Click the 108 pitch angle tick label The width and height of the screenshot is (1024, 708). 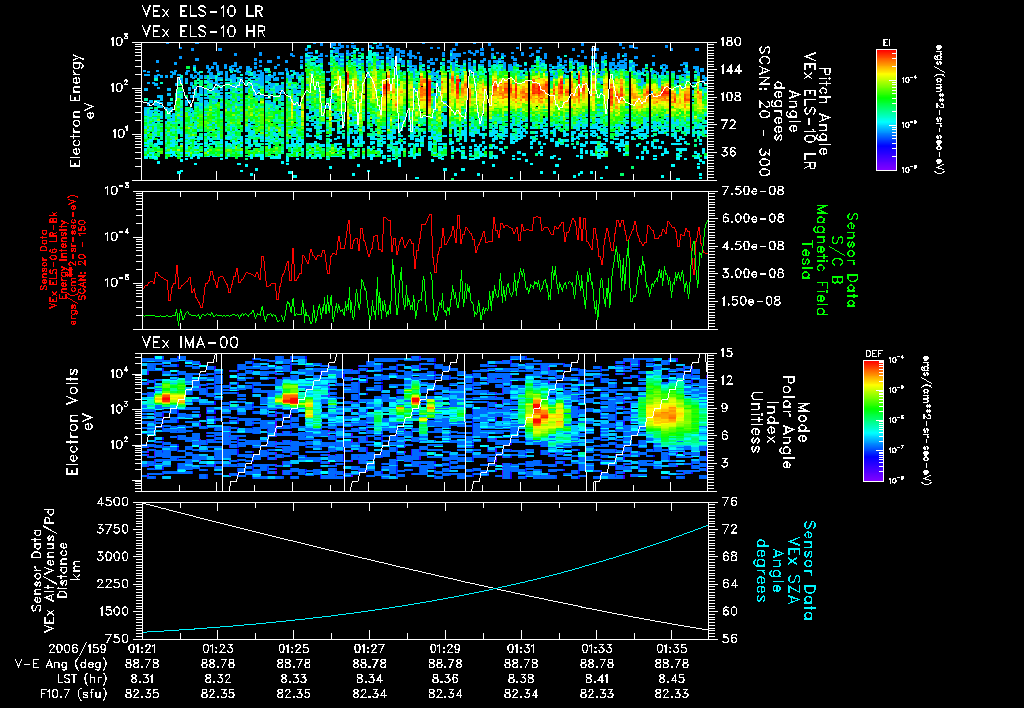(x=731, y=97)
